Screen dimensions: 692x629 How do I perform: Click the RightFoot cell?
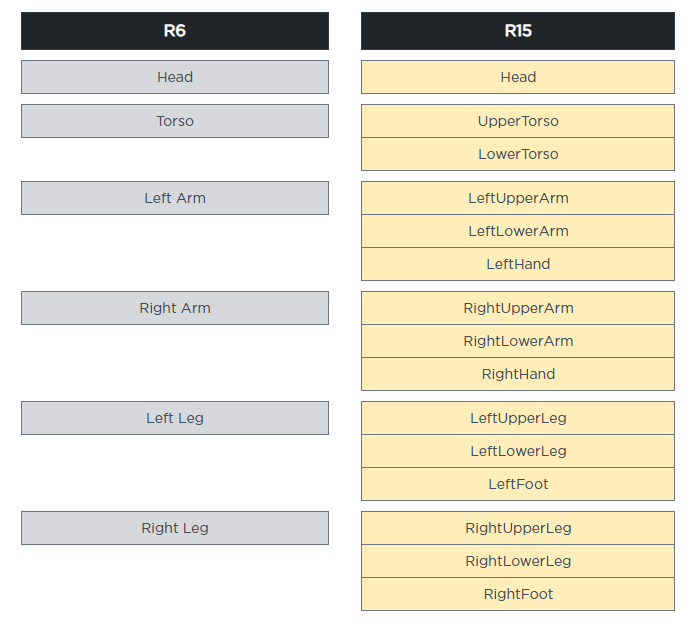[518, 594]
